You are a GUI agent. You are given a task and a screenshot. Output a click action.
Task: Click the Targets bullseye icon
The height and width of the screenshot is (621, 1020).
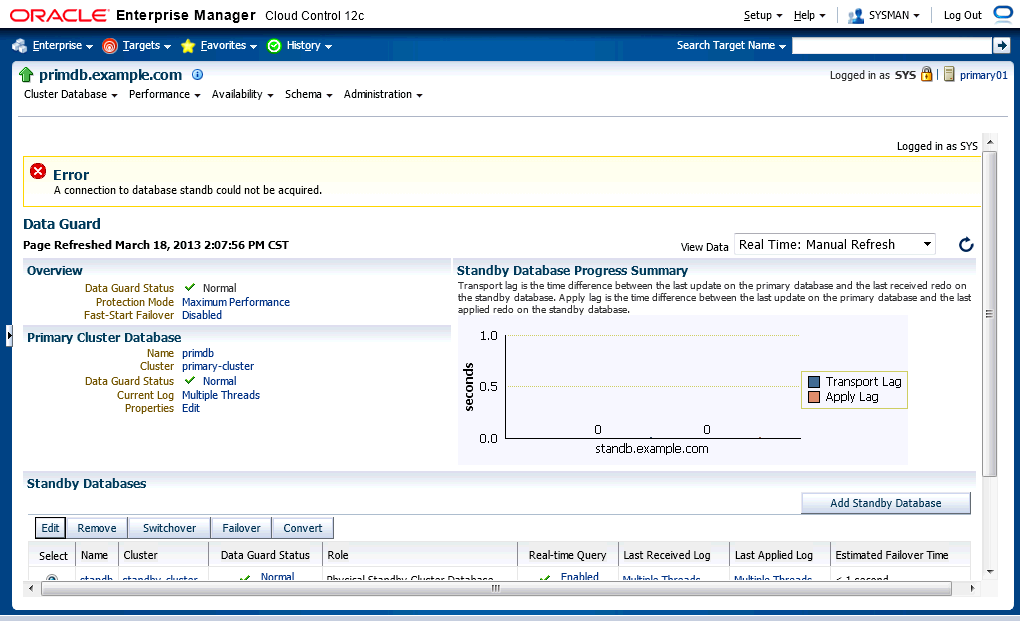point(110,46)
